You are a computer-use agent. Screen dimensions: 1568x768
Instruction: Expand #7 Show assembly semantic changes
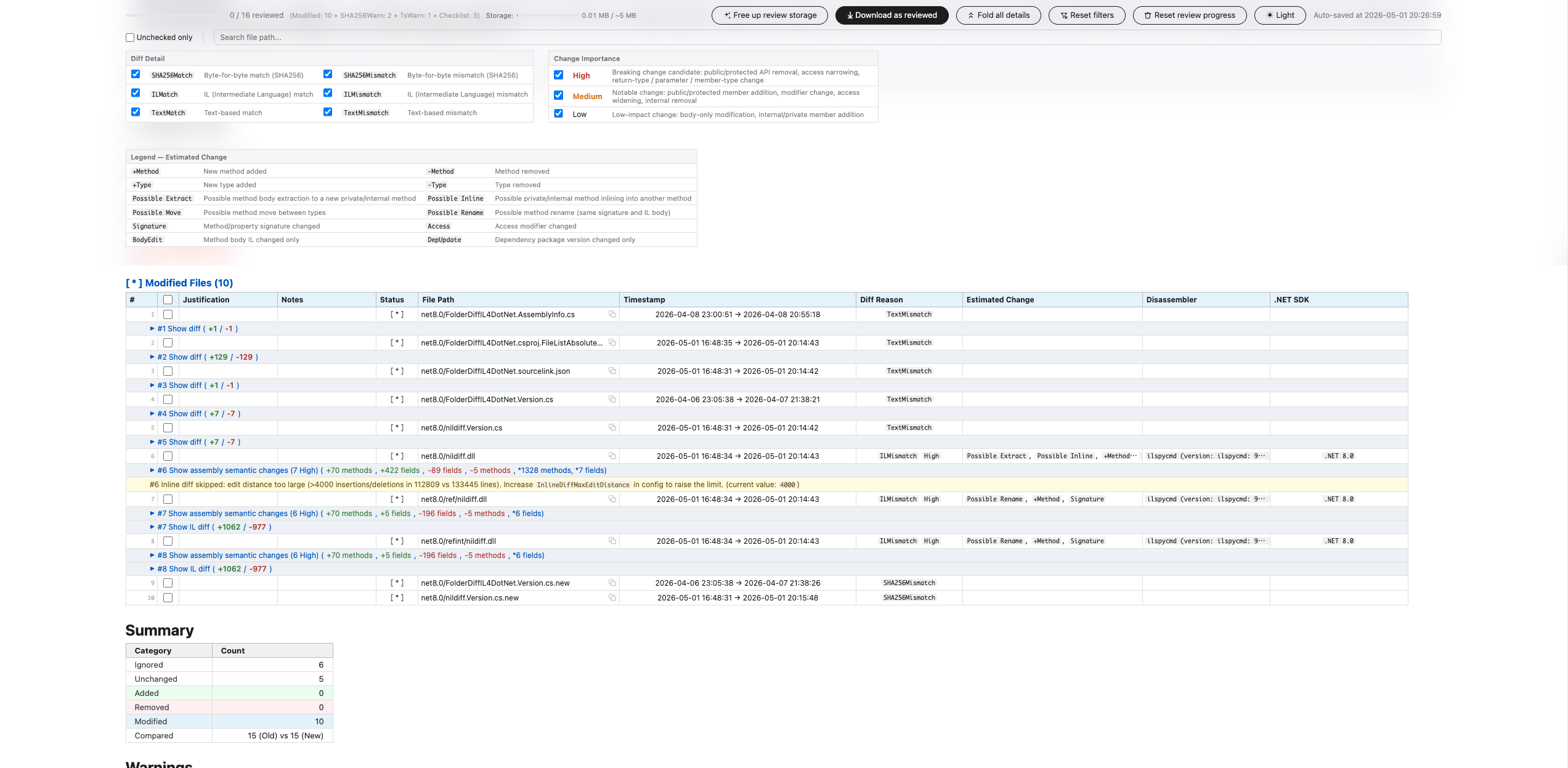pos(347,514)
